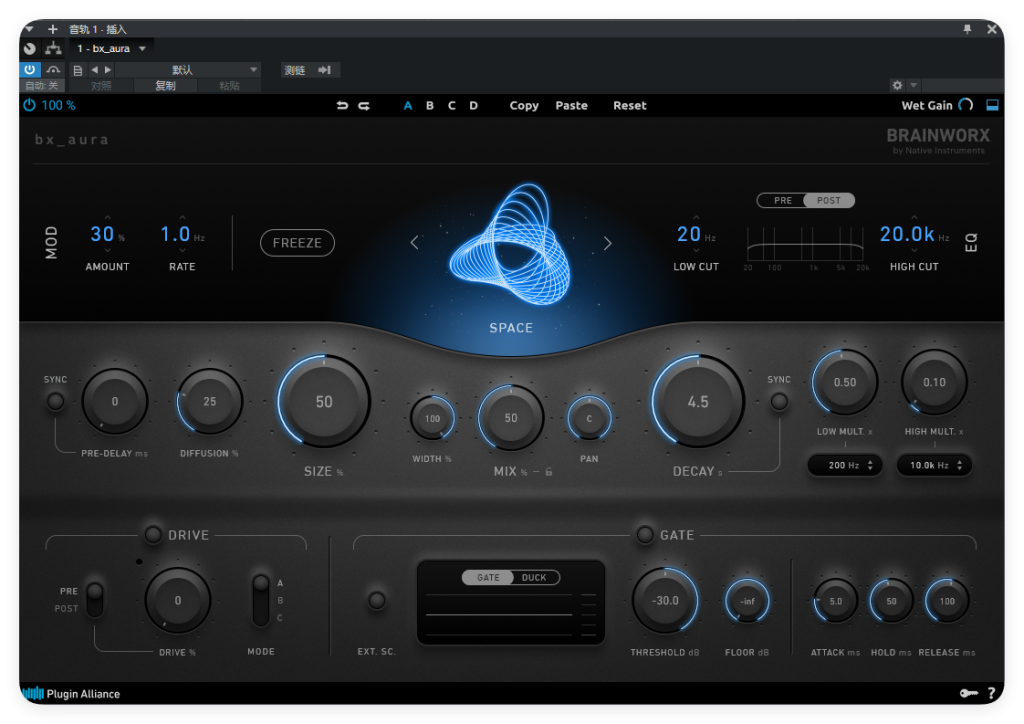The image size is (1024, 724).
Task: Decrease MOD rate with the down arrow
Action: click(182, 250)
